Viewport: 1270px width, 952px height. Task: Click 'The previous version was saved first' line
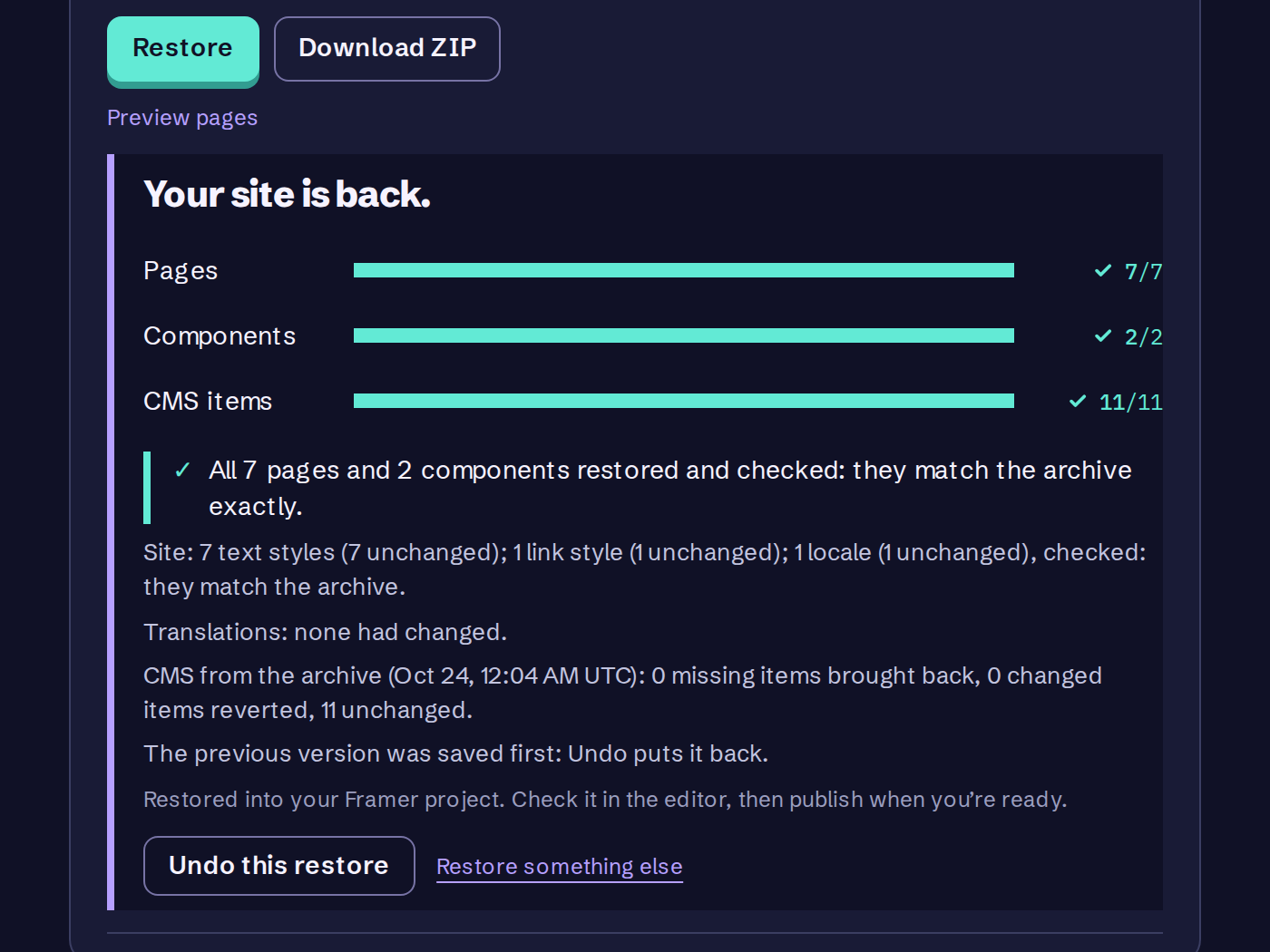455,753
